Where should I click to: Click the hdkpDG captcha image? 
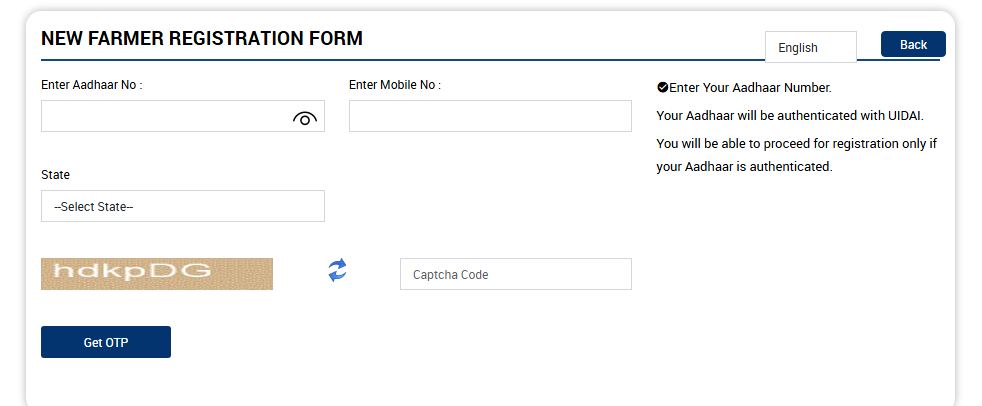pos(156,274)
